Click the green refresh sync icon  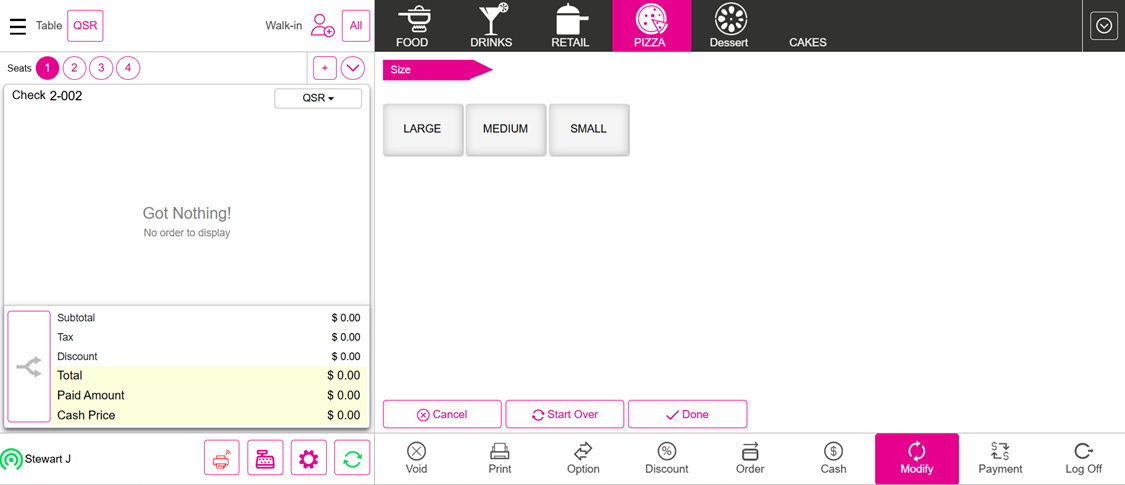[352, 458]
